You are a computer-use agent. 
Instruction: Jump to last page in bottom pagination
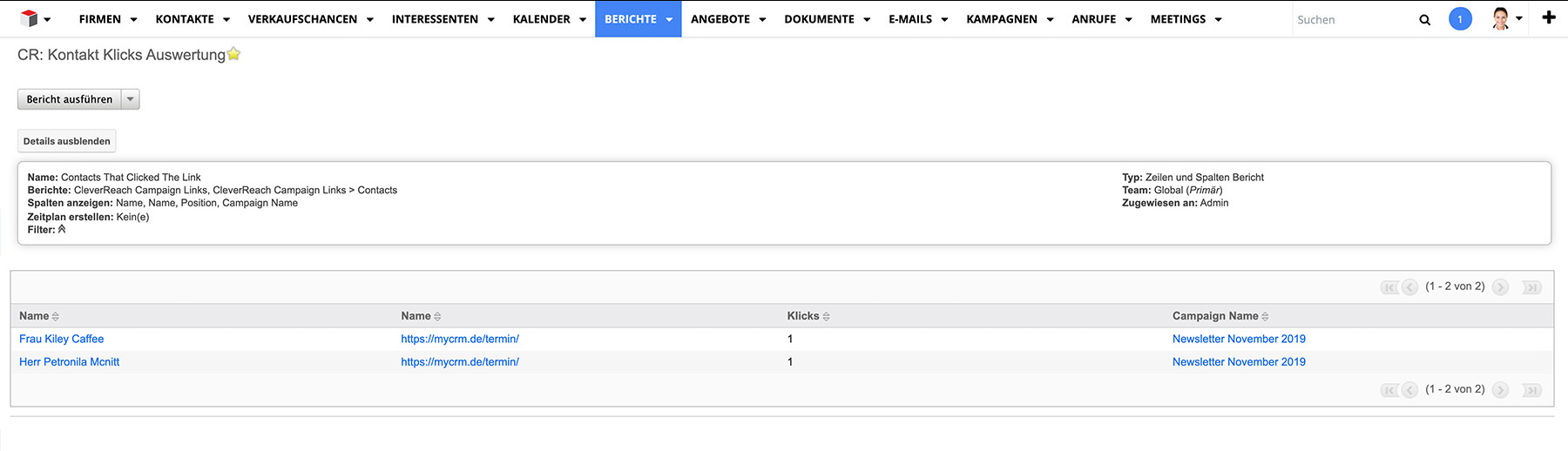[x=1531, y=390]
